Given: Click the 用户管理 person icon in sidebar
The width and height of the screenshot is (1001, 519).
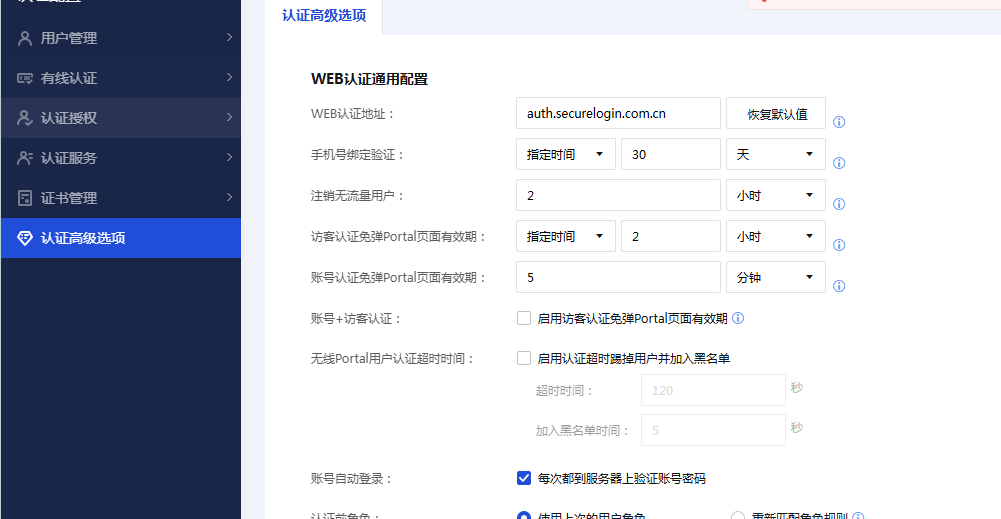Looking at the screenshot, I should click(25, 38).
